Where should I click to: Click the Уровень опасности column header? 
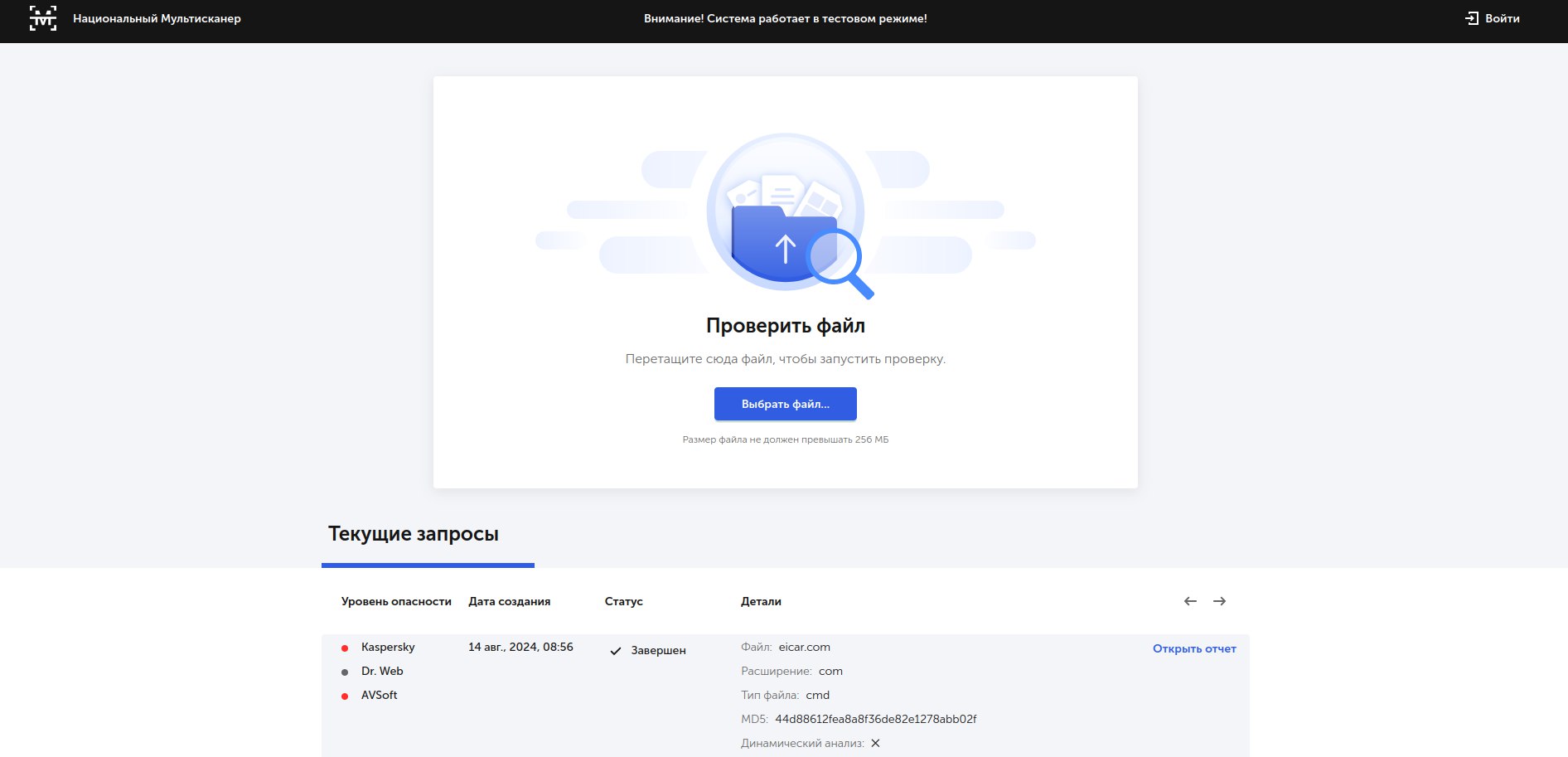tap(396, 601)
